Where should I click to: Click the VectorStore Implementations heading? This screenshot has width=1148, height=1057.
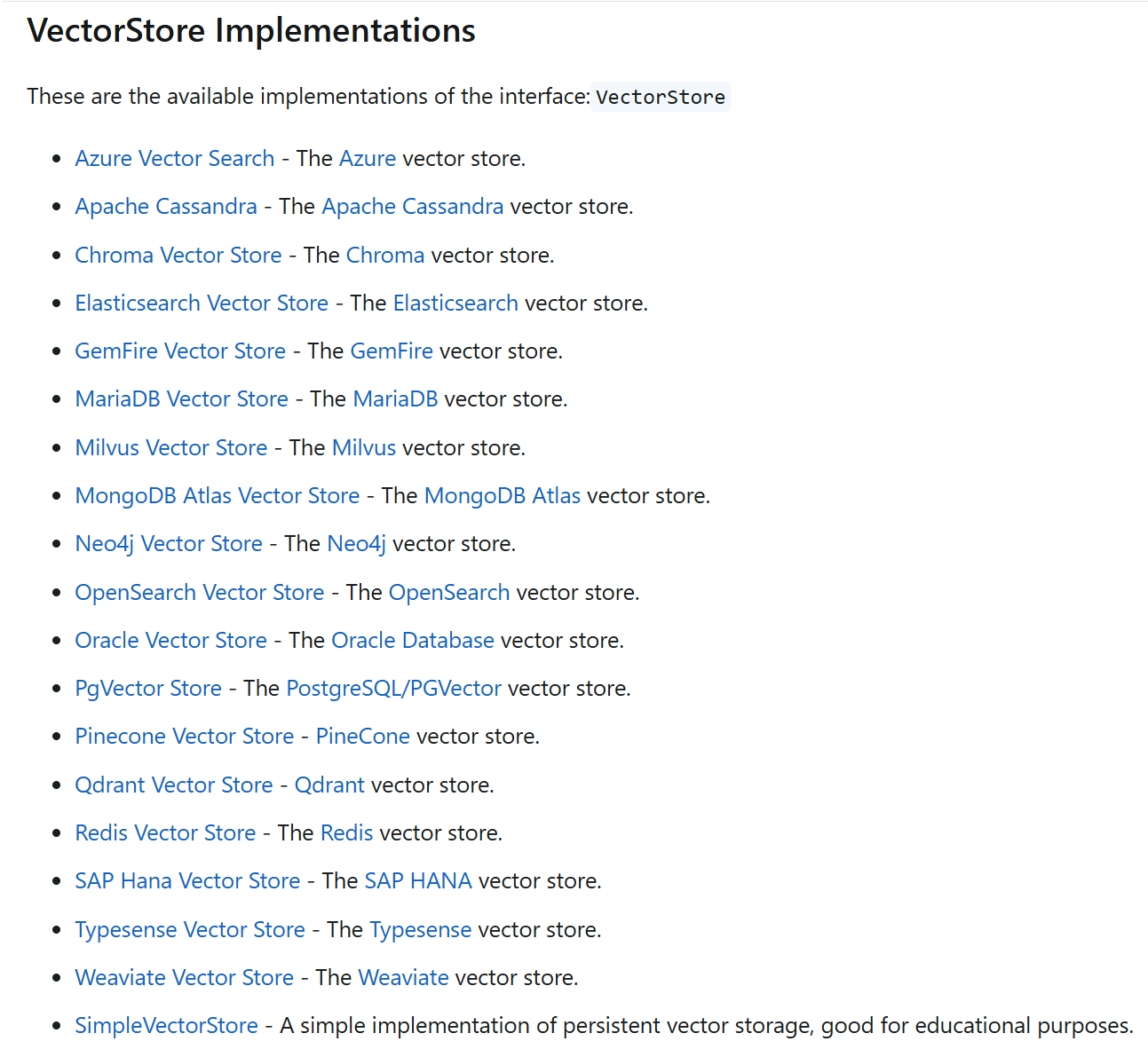coord(251,31)
